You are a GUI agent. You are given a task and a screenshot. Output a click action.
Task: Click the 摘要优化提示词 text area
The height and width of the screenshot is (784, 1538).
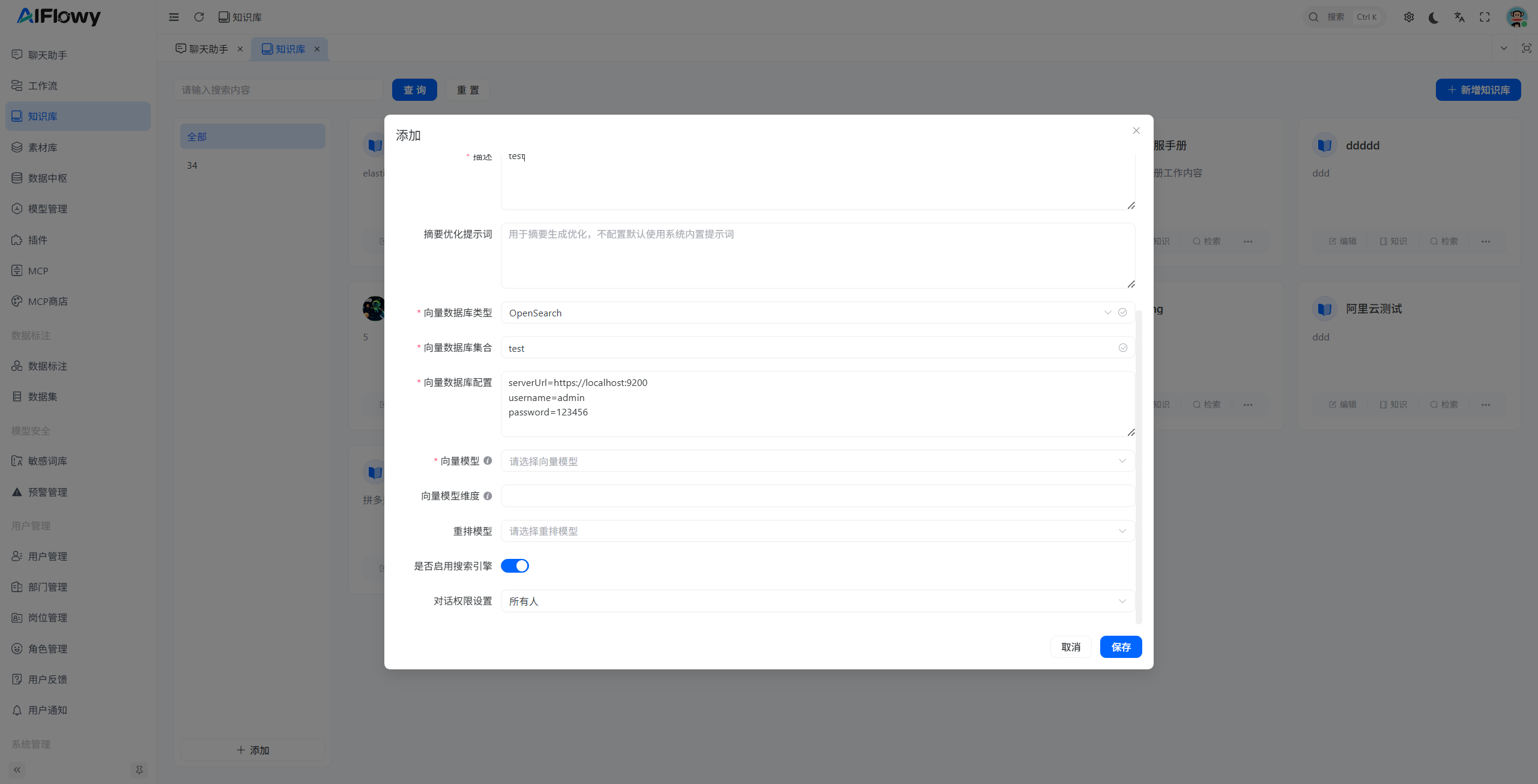pos(817,255)
